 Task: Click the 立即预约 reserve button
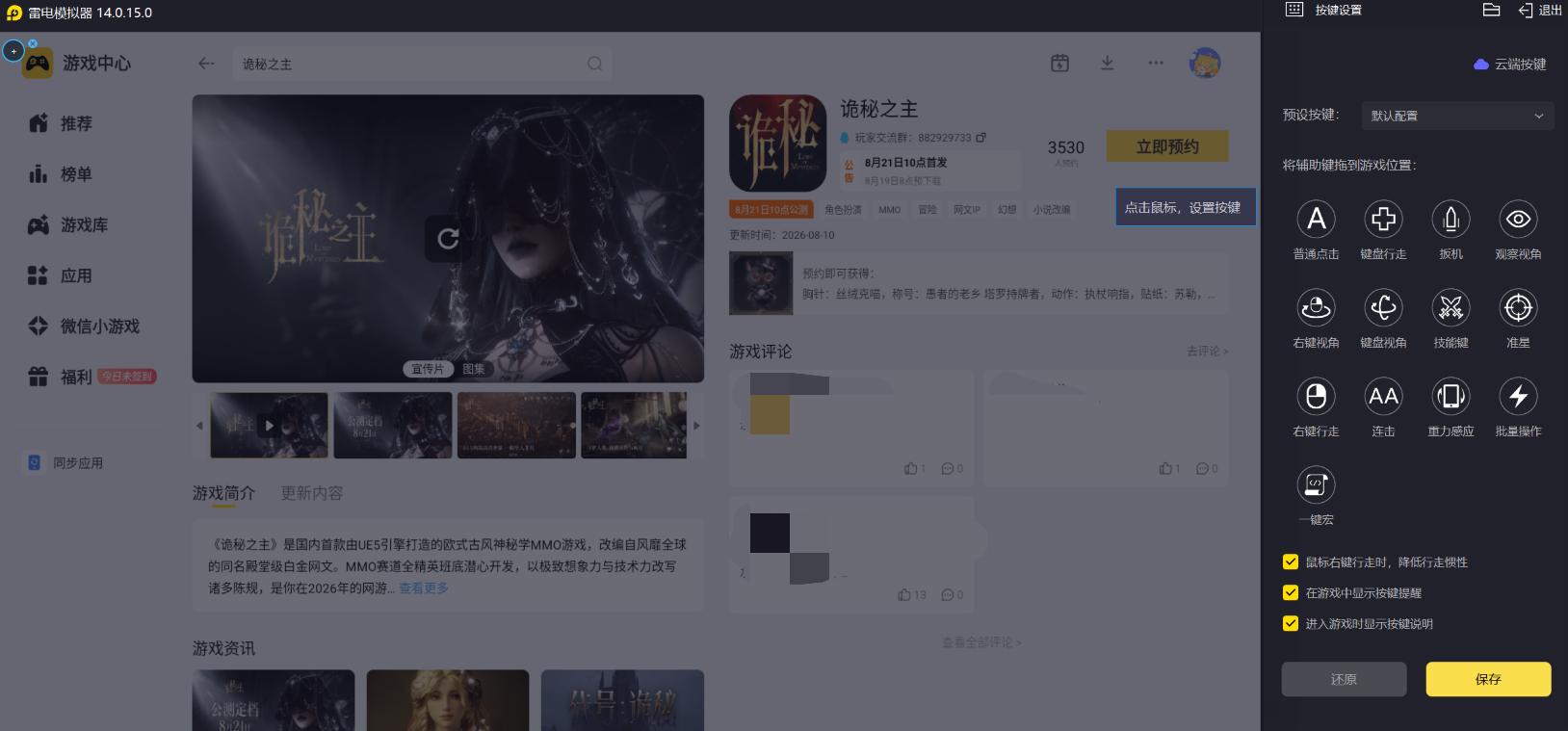click(1167, 146)
